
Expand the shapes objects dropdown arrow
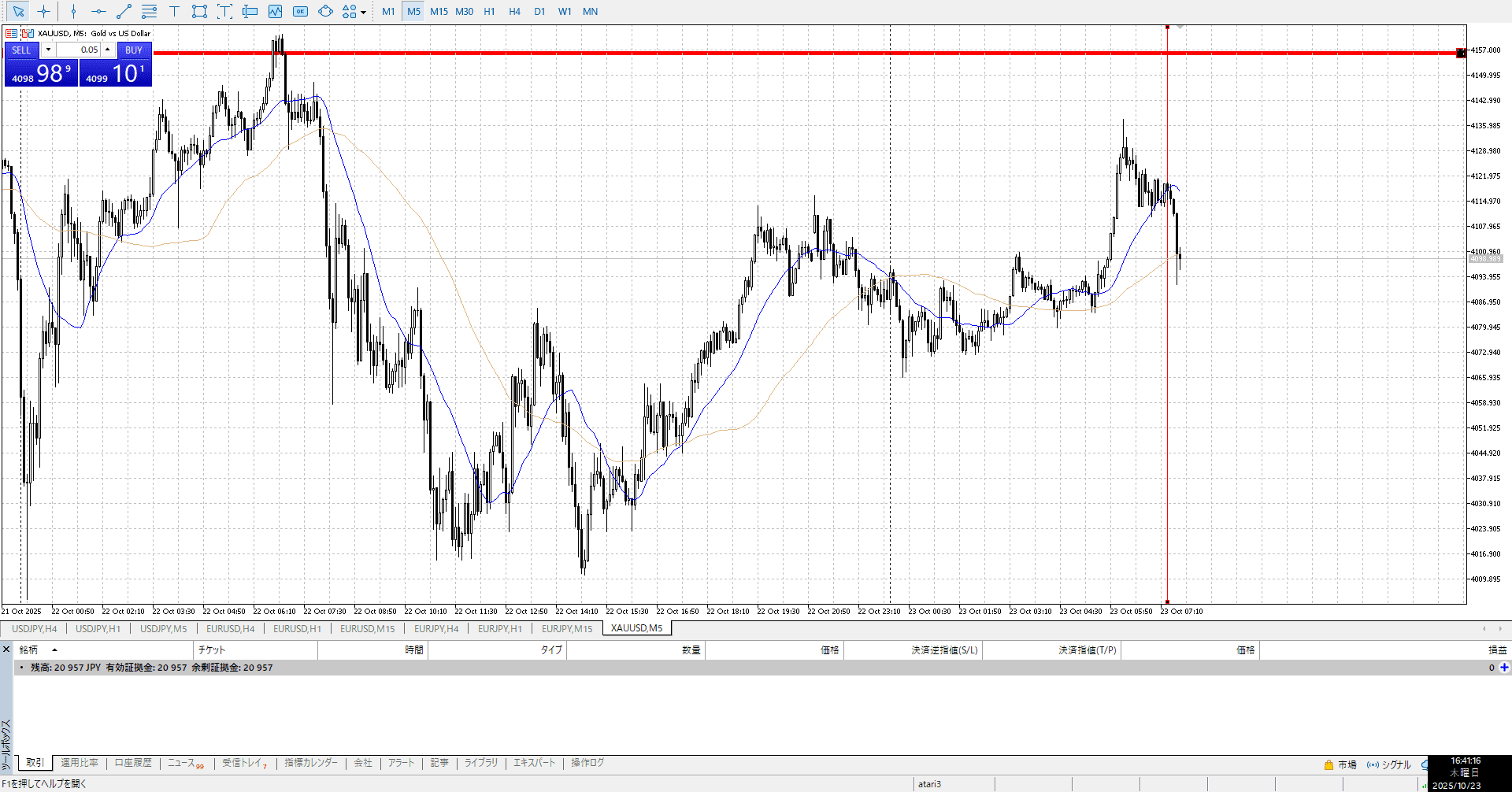point(363,12)
